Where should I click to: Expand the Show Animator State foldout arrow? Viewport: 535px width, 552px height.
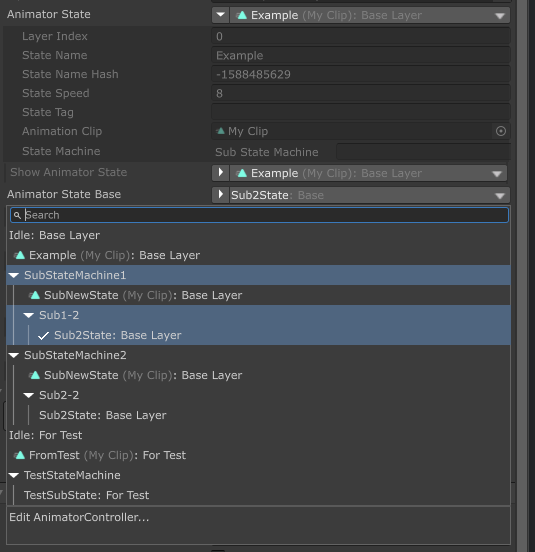(x=221, y=173)
